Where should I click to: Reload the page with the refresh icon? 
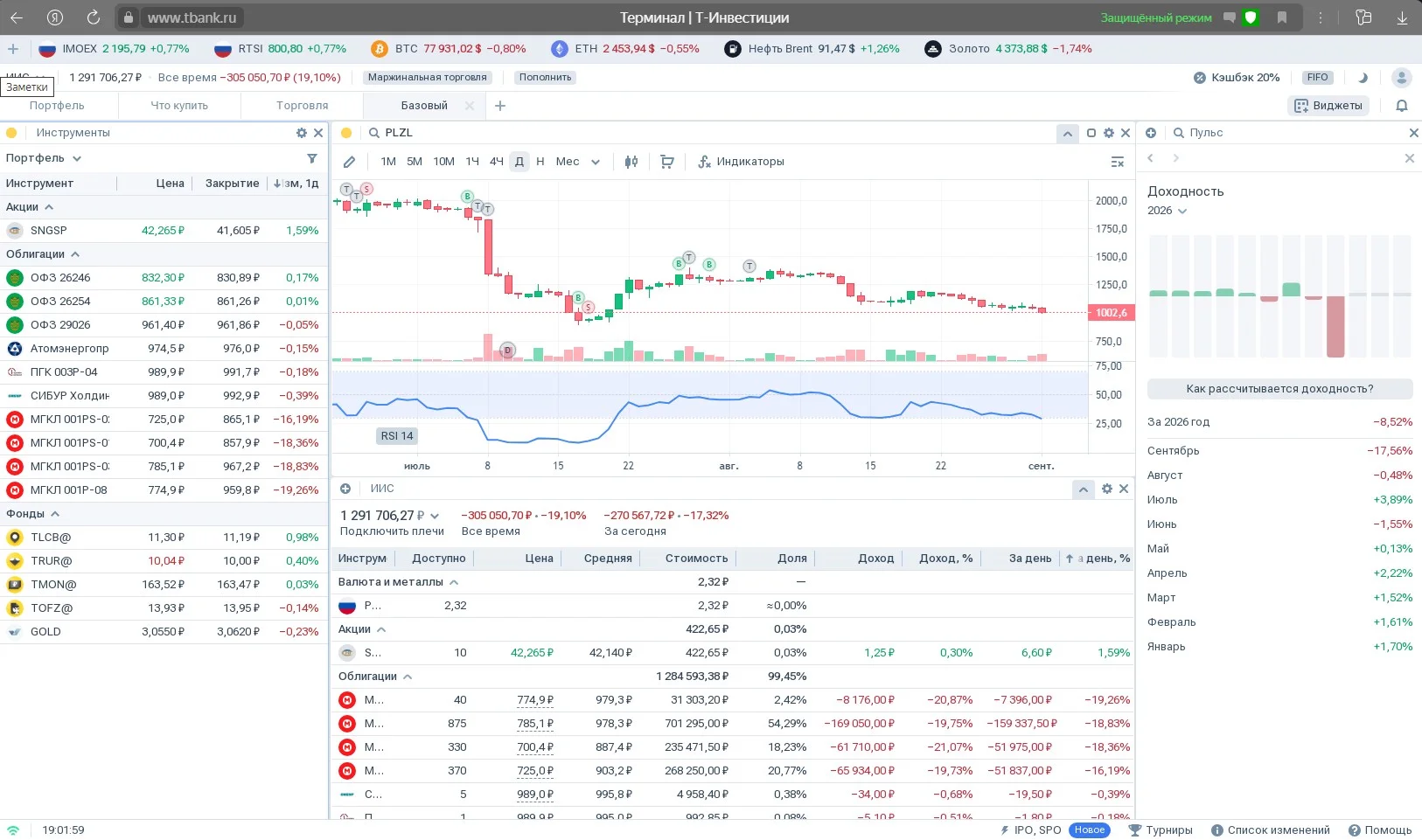94,17
